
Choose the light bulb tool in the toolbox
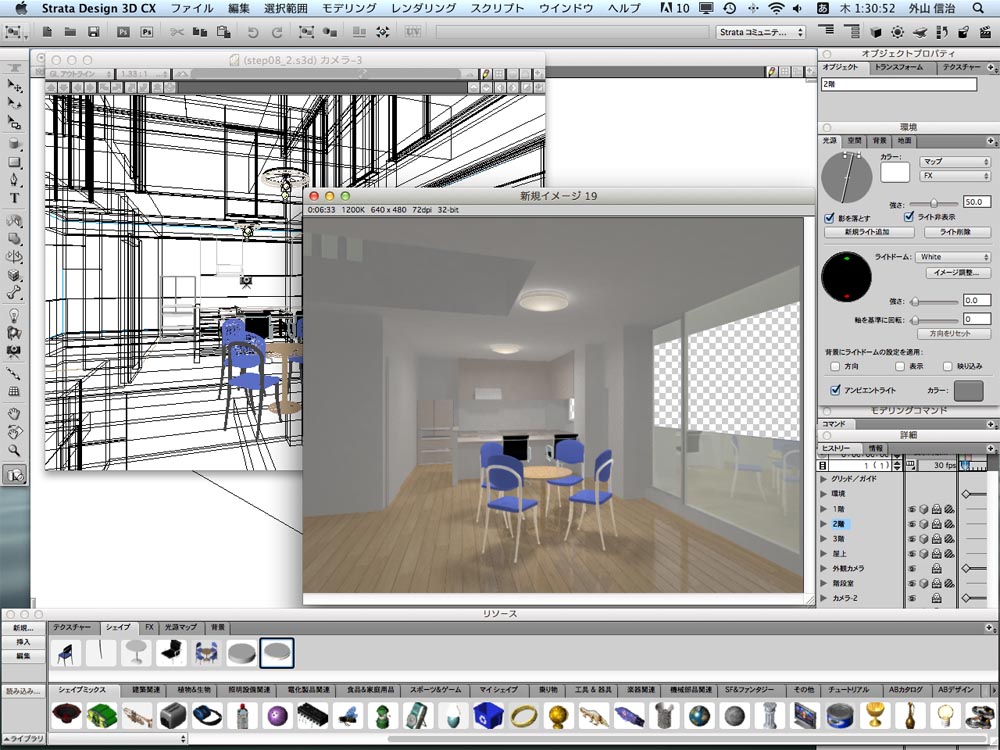click(14, 315)
